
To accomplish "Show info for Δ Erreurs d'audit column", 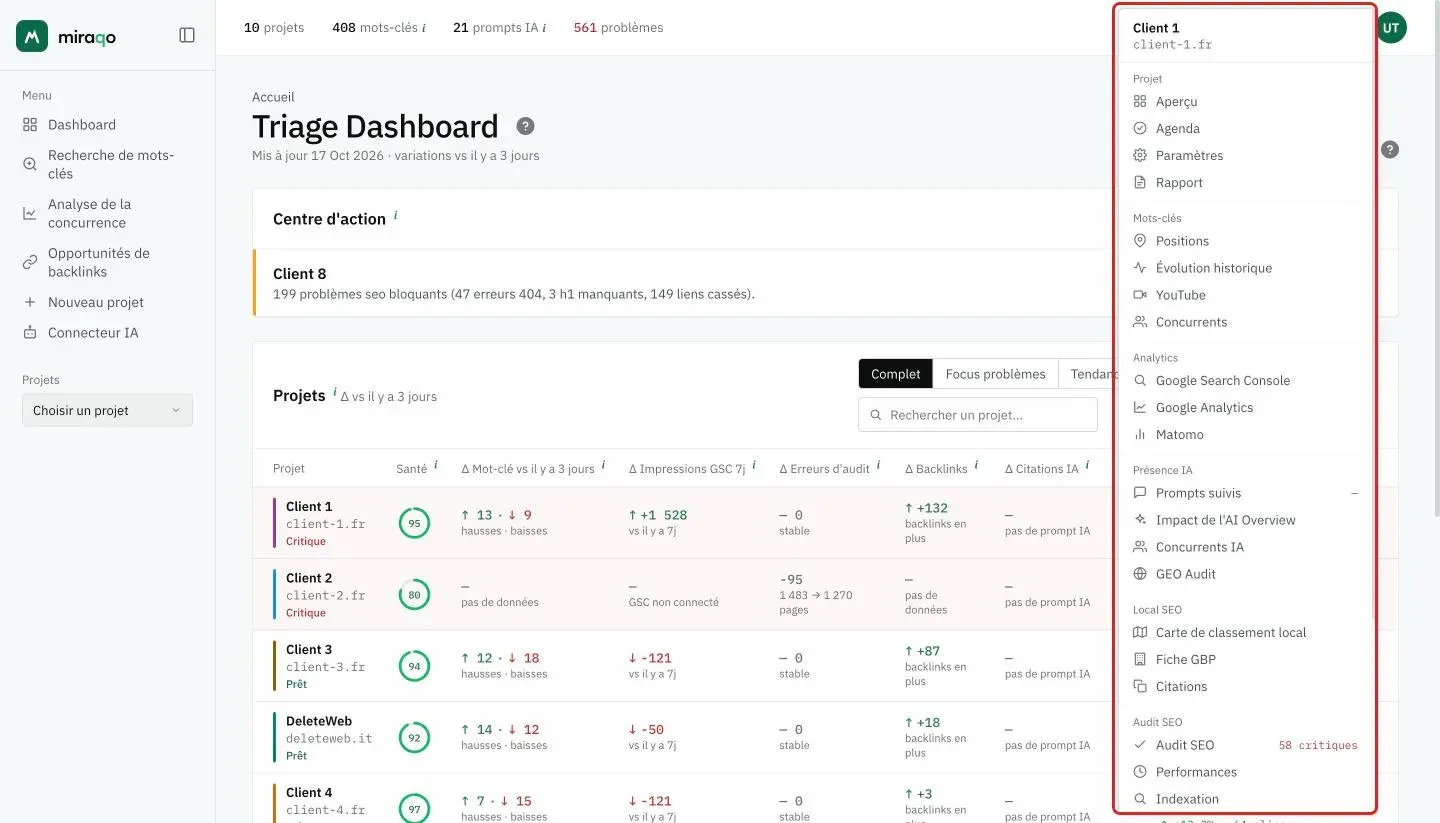I will click(x=878, y=465).
